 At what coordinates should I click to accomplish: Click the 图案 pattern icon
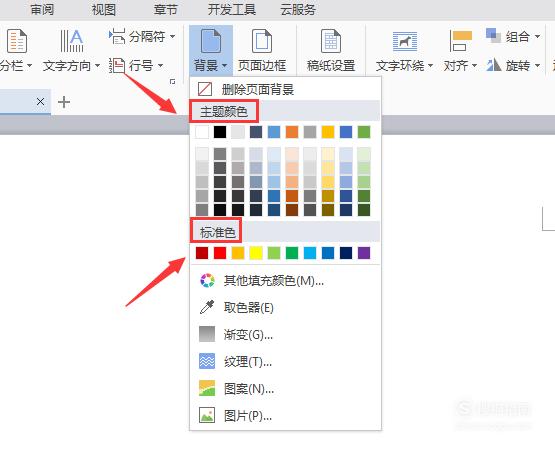pos(207,388)
